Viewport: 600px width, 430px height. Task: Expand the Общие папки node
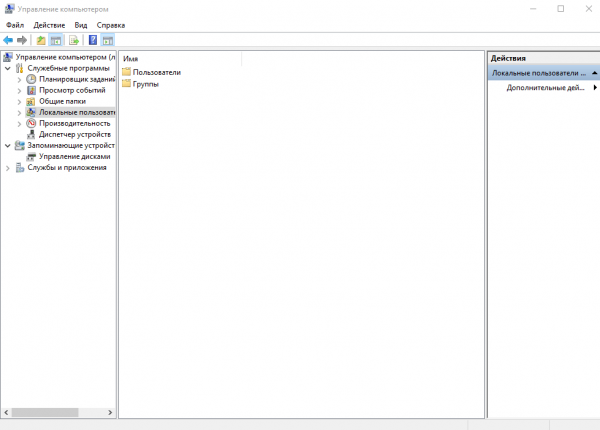coord(19,102)
